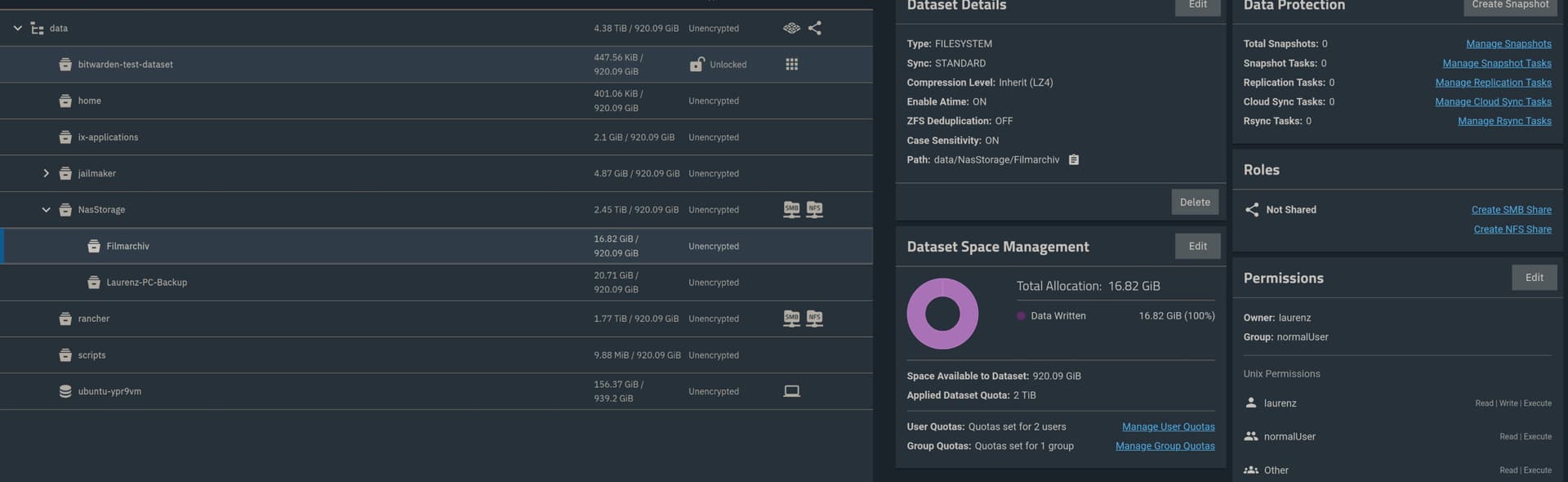Edit the Permissions card
This screenshot has width=1568, height=482.
coord(1534,278)
